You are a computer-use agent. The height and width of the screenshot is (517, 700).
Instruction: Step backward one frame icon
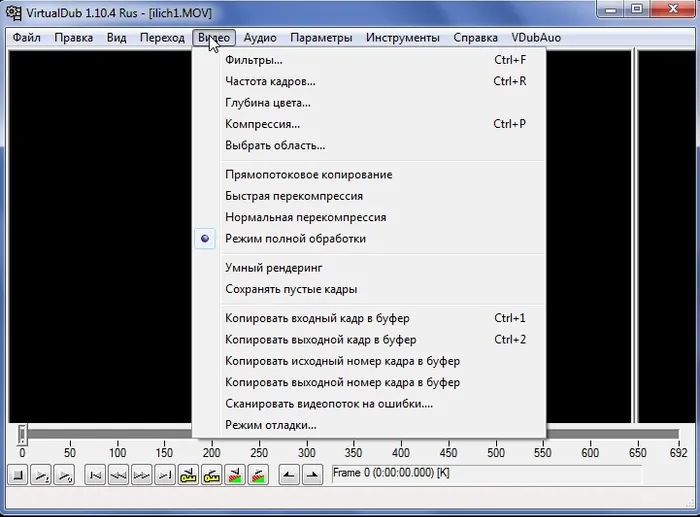click(118, 475)
